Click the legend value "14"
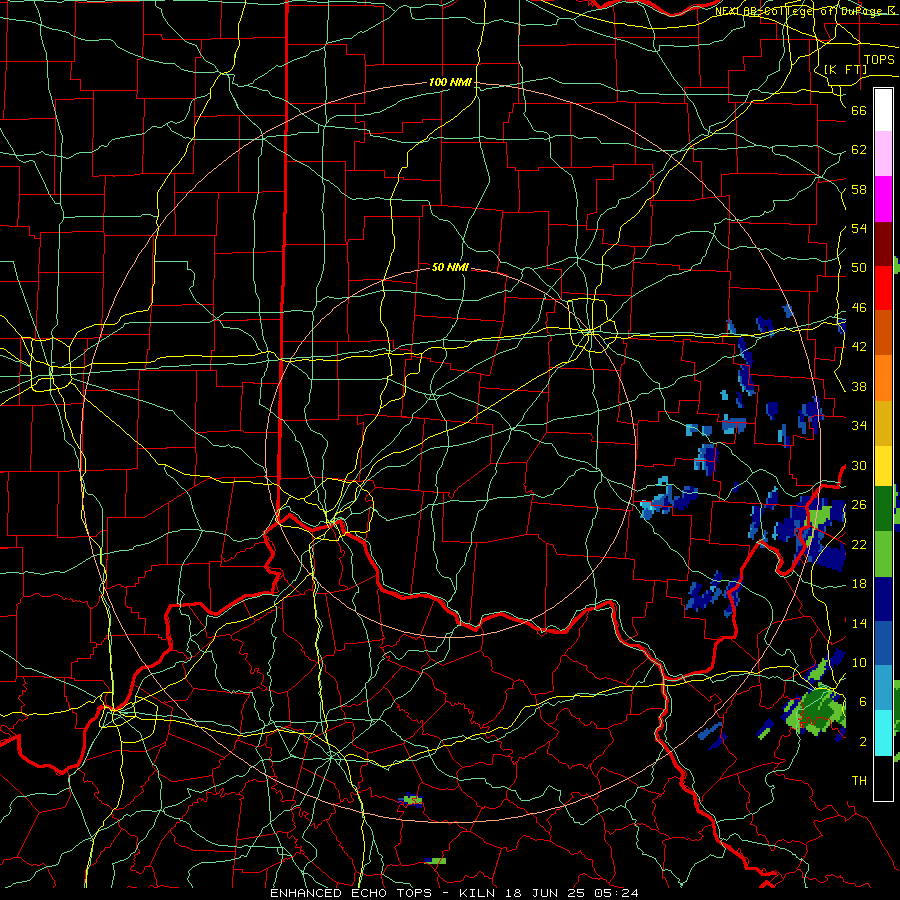This screenshot has width=900, height=900. pos(859,623)
